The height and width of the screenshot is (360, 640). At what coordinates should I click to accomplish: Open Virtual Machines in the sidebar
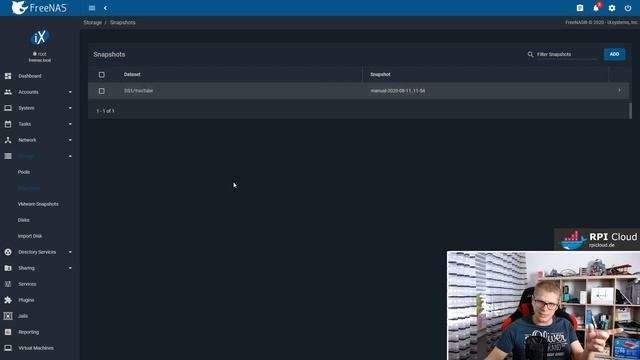click(x=36, y=348)
